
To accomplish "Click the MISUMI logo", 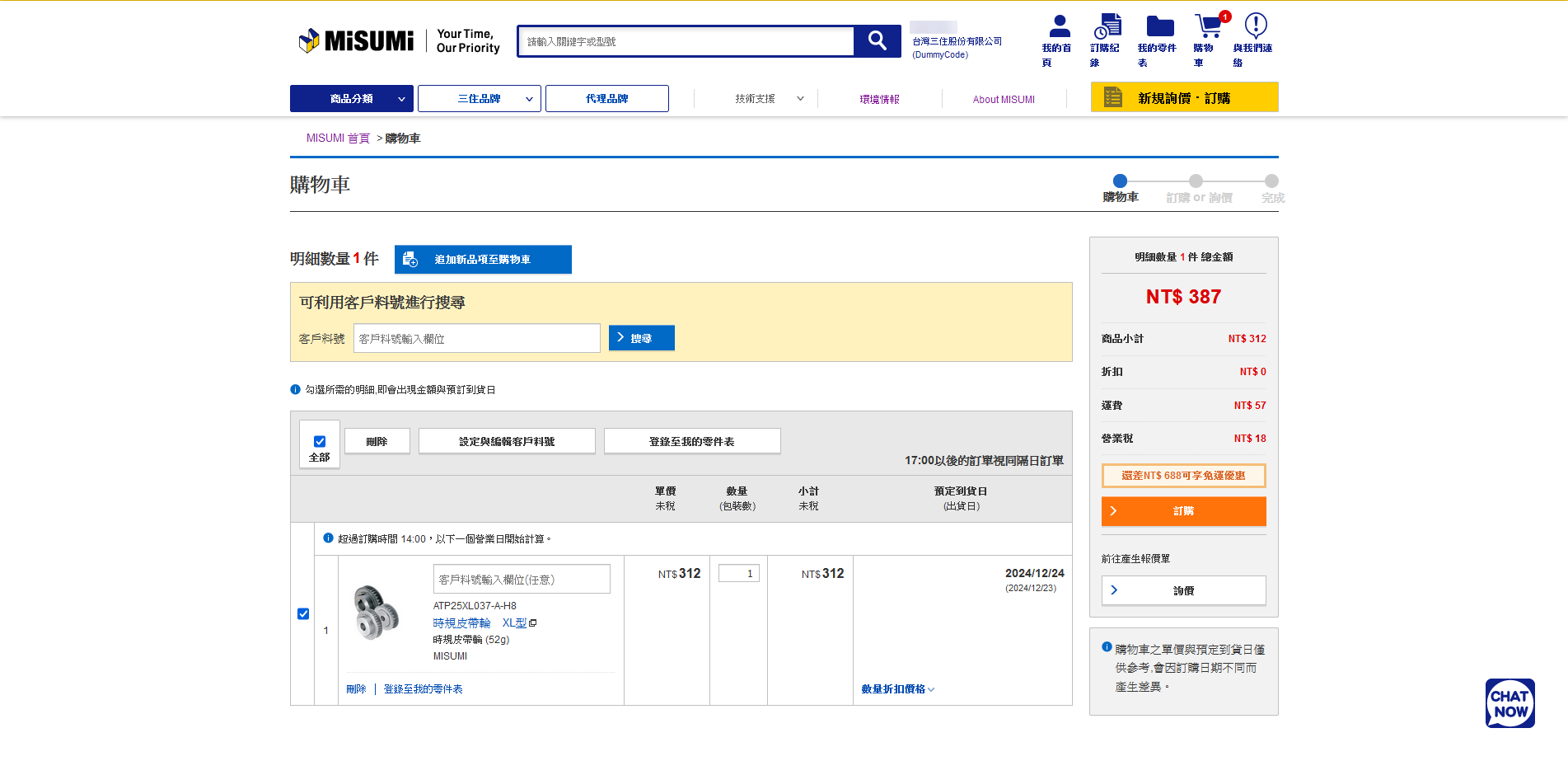I will (356, 41).
